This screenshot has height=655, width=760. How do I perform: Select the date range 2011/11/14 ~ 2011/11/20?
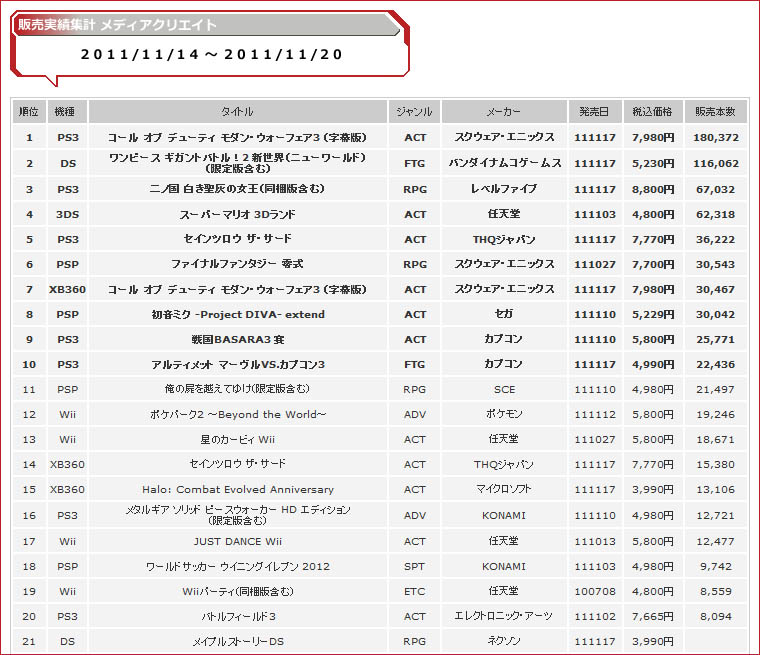click(211, 54)
